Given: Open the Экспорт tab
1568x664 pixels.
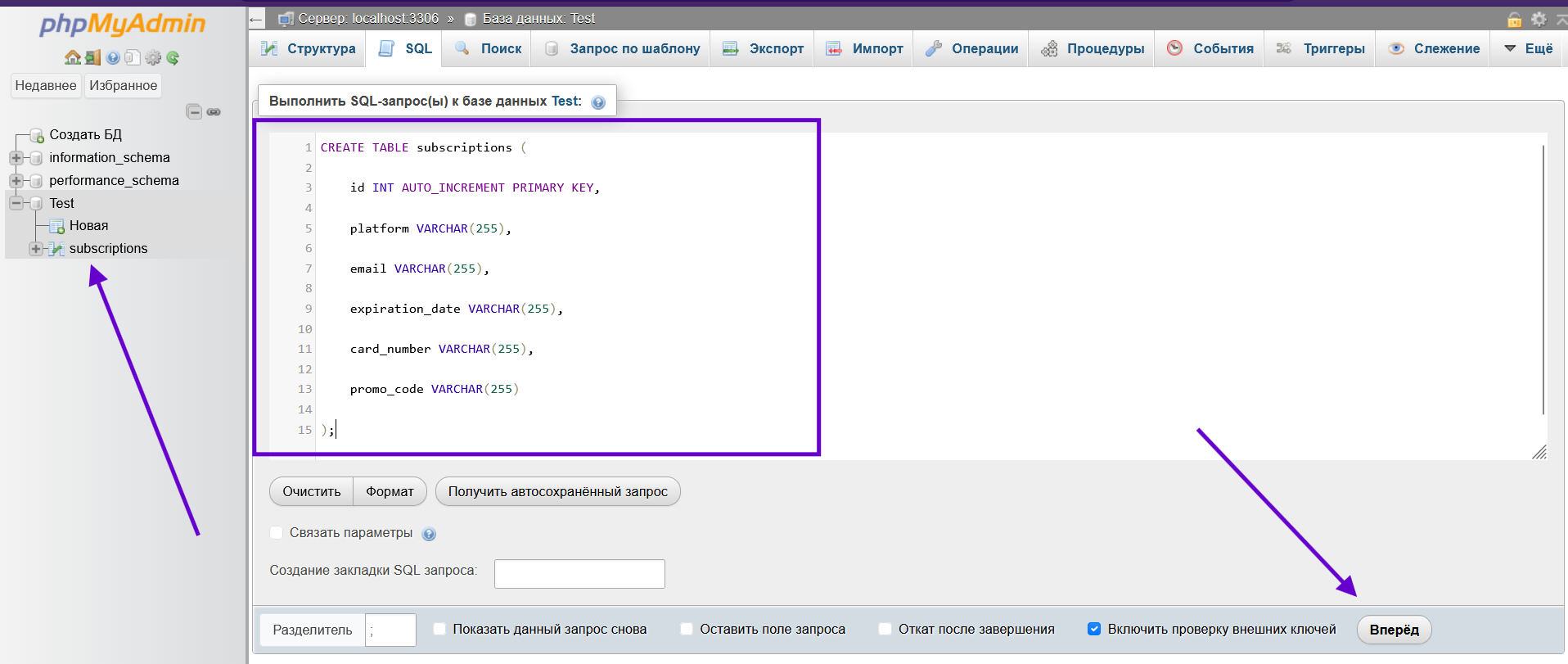Looking at the screenshot, I should coord(763,48).
